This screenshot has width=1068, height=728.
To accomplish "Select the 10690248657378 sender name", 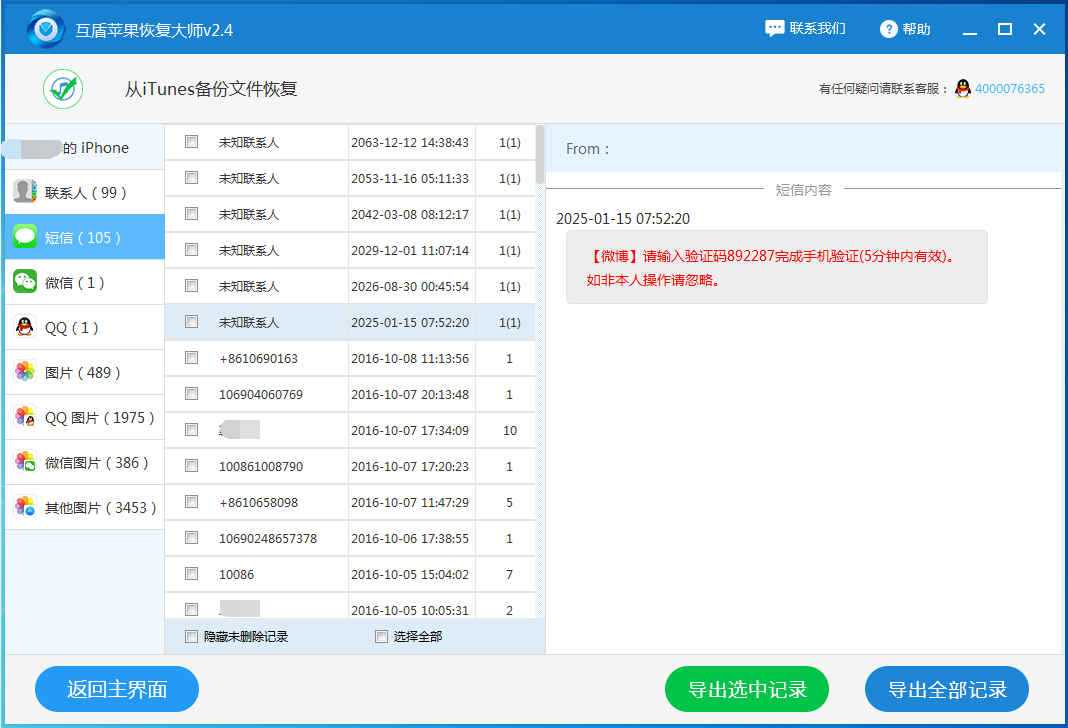I will [268, 539].
